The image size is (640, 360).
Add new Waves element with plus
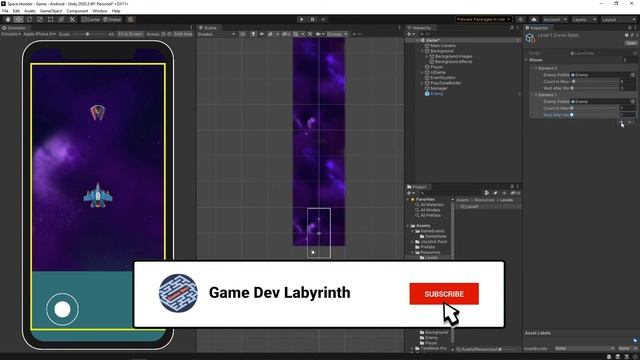coord(622,122)
